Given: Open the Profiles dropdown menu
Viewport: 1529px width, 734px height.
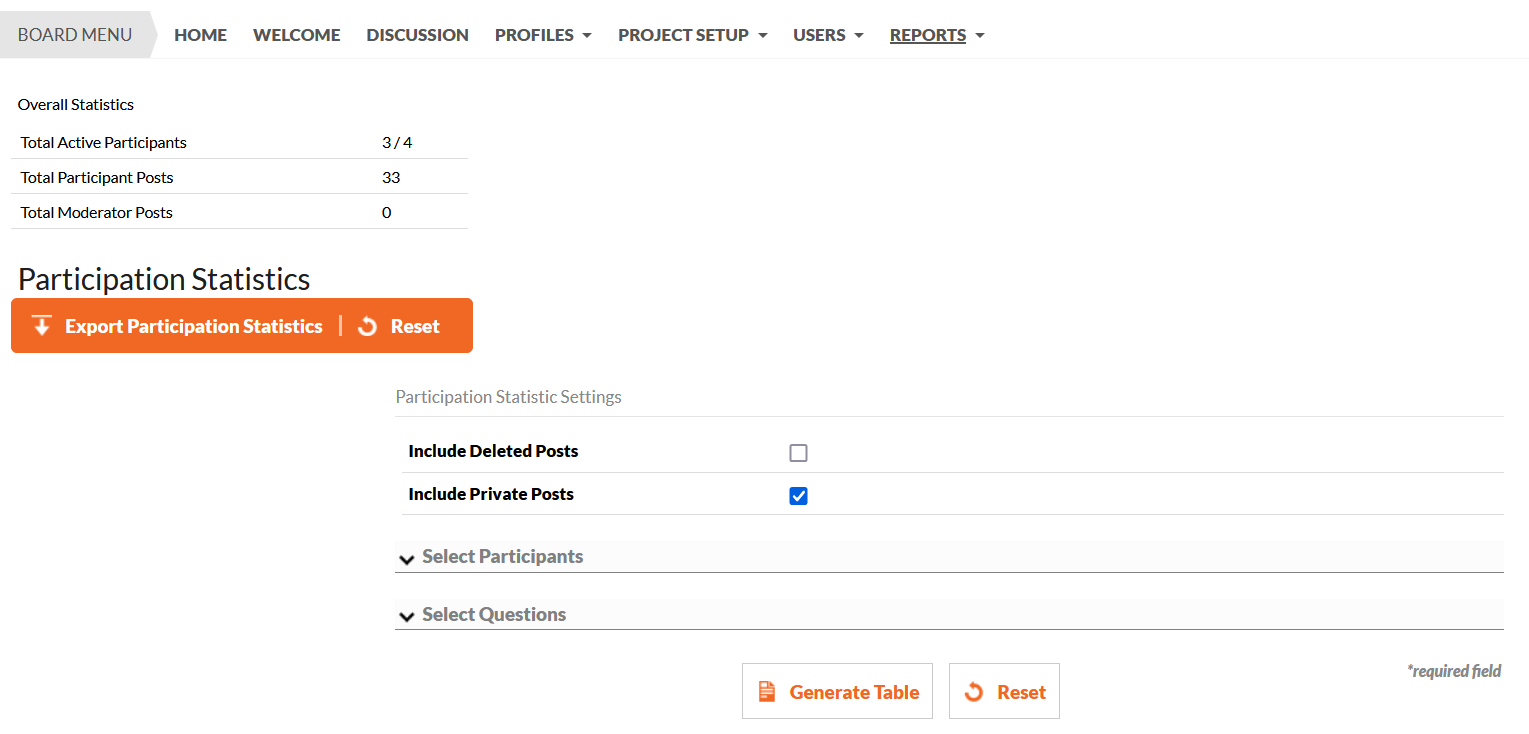Looking at the screenshot, I should point(543,35).
